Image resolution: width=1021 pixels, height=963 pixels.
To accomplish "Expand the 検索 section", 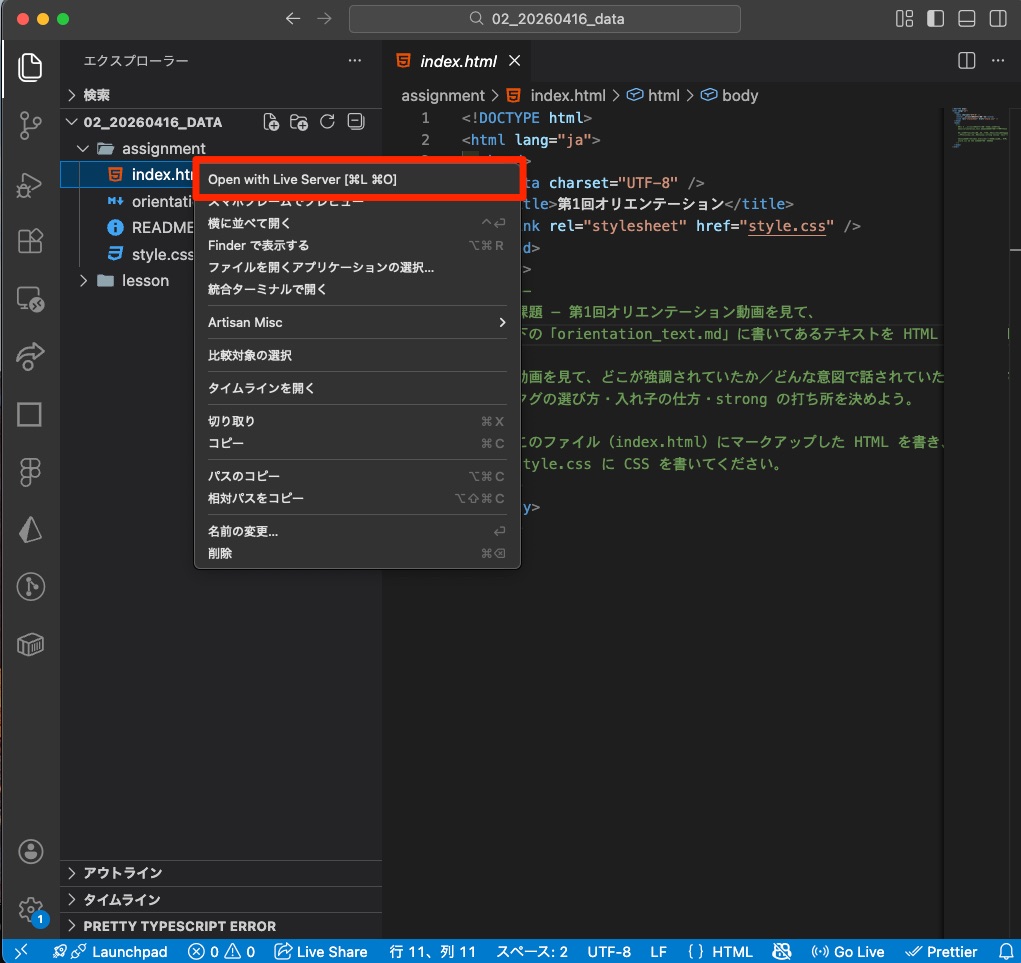I will 221,95.
